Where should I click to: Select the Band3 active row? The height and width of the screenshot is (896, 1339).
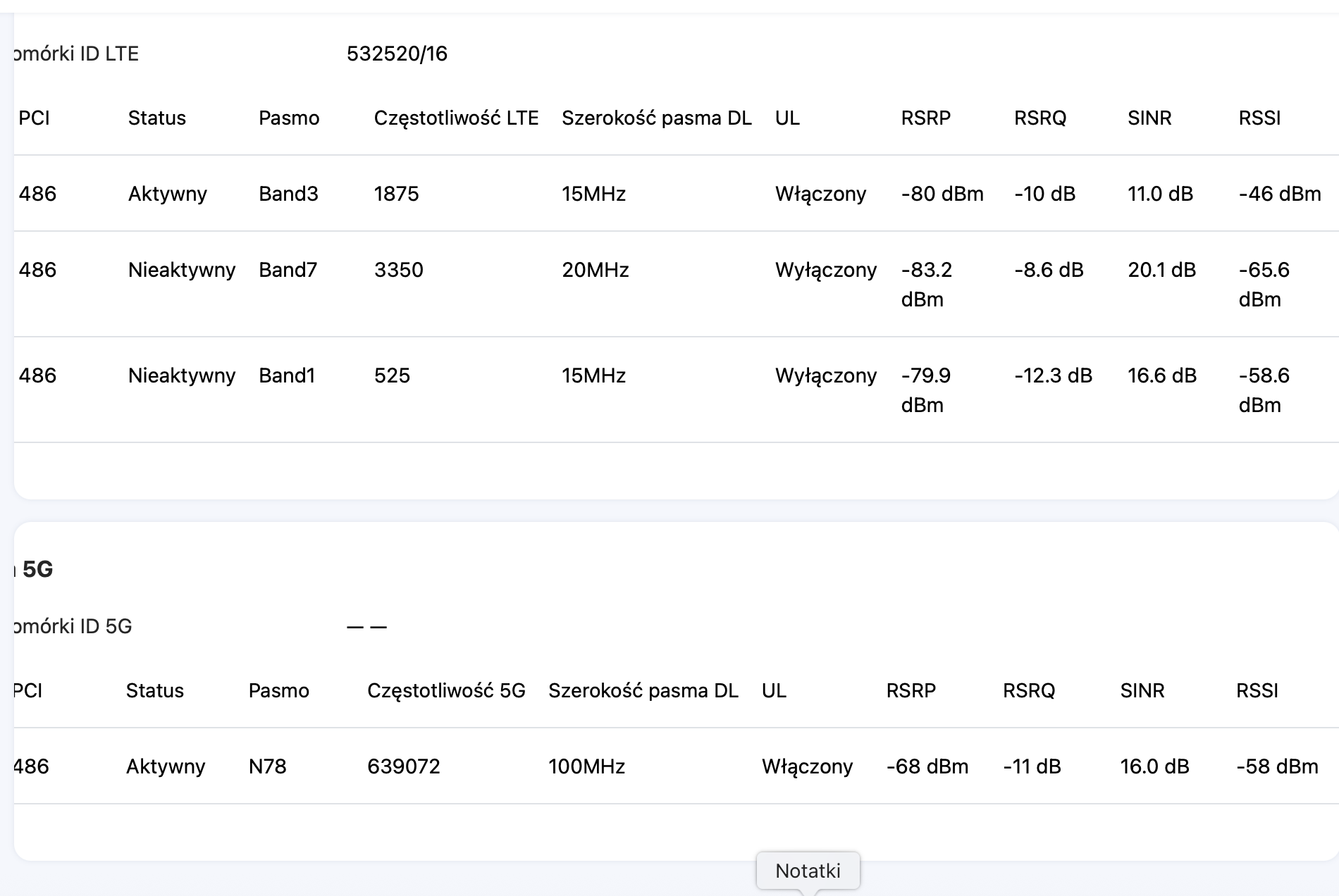click(x=677, y=194)
